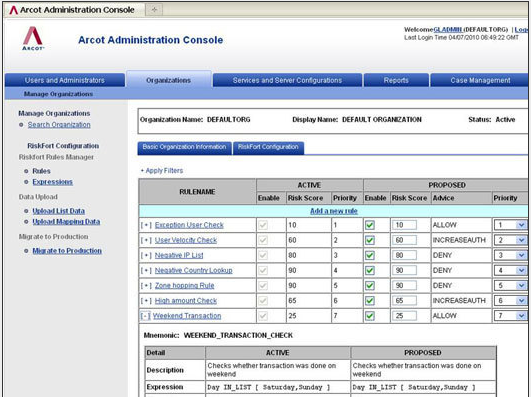Click proposed risk score field for User Velocity Check
The height and width of the screenshot is (397, 531).
[404, 240]
